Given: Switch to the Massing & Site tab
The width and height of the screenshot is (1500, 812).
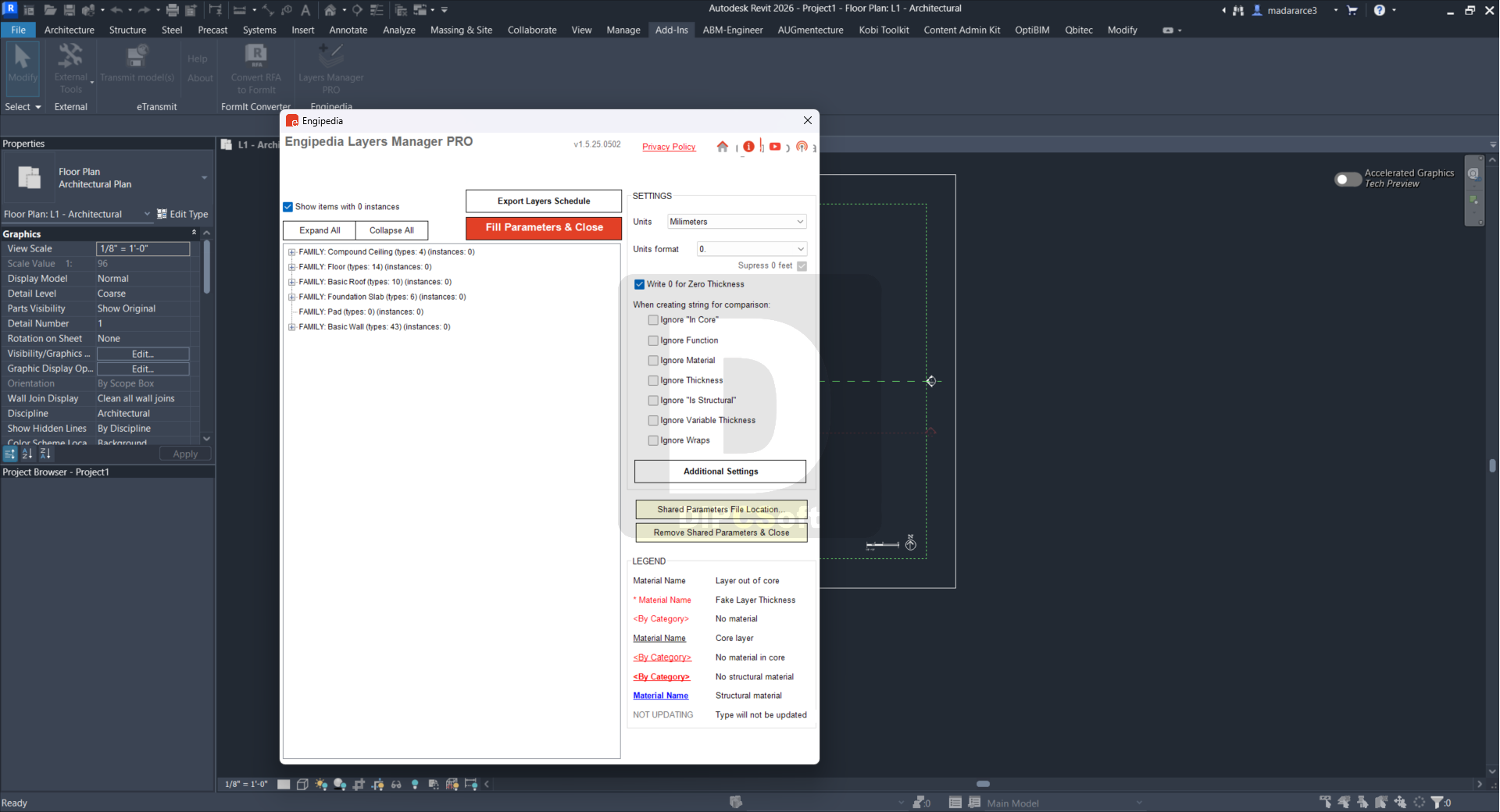Looking at the screenshot, I should [461, 30].
